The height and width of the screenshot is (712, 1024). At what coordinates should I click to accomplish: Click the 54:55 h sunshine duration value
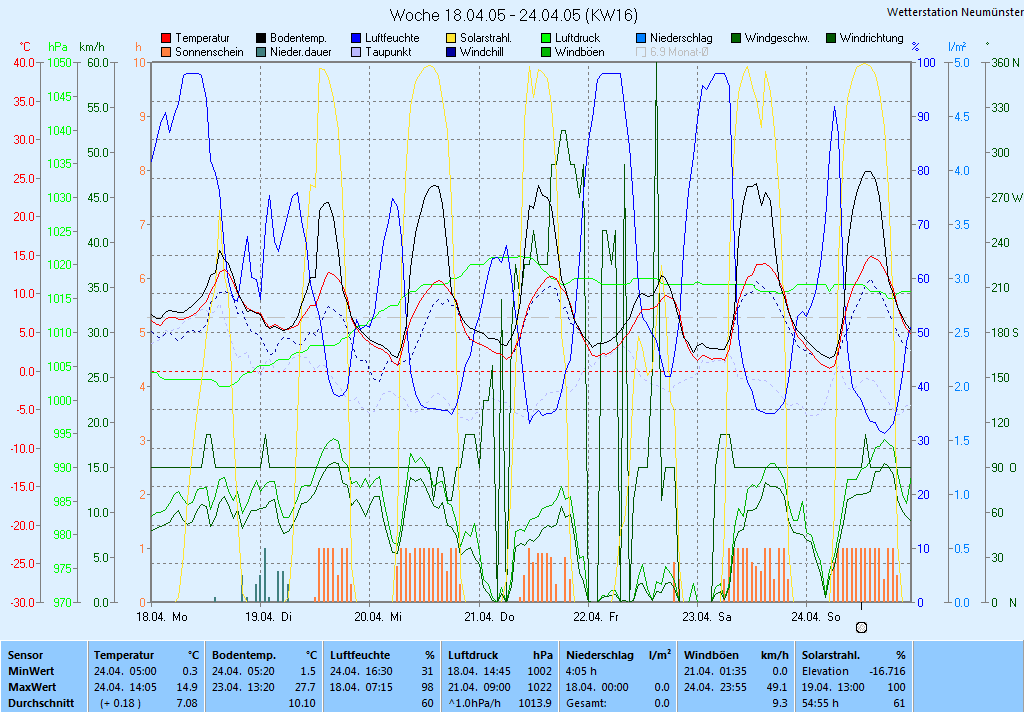(820, 704)
